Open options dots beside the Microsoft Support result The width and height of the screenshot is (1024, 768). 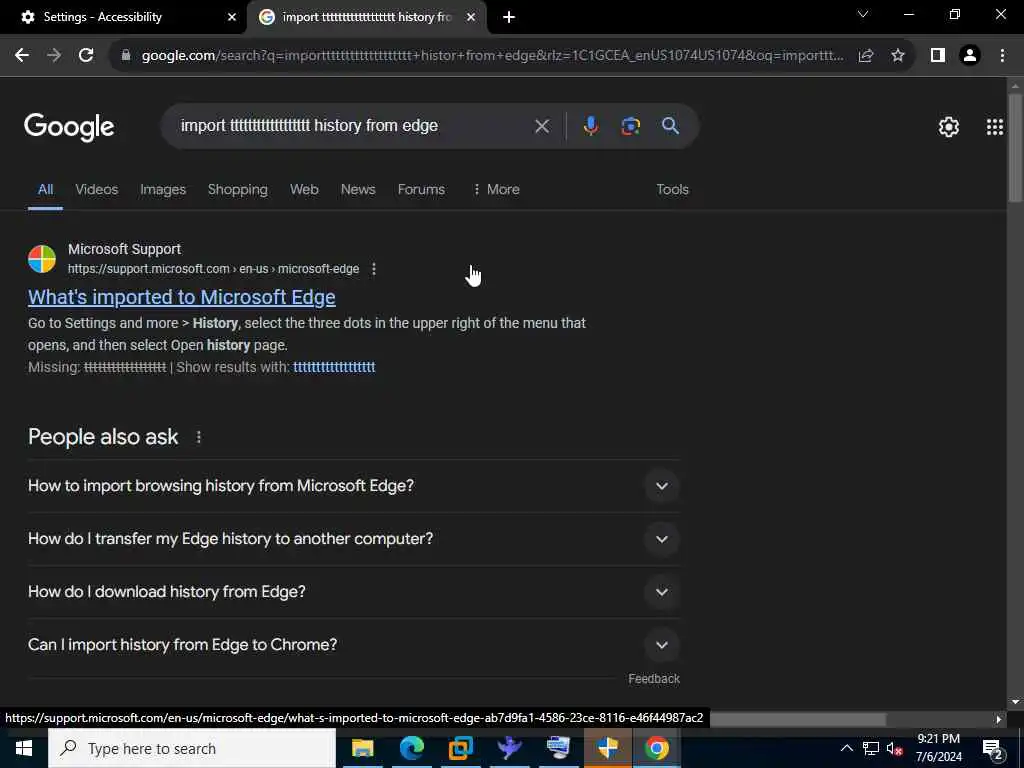pyautogui.click(x=374, y=269)
